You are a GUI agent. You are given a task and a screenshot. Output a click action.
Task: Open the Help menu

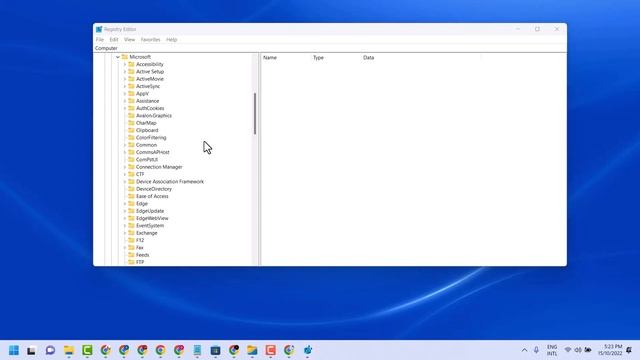pyautogui.click(x=171, y=40)
